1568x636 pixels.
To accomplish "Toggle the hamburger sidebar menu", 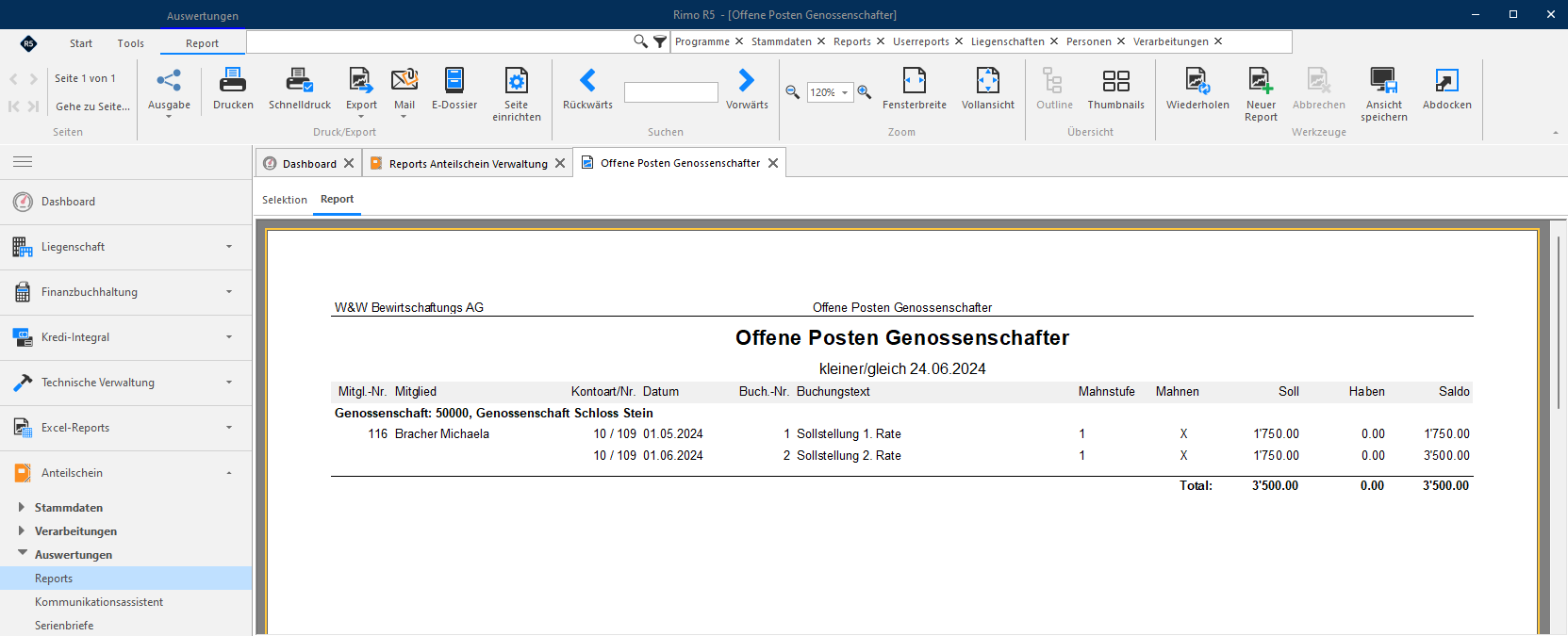I will [23, 162].
